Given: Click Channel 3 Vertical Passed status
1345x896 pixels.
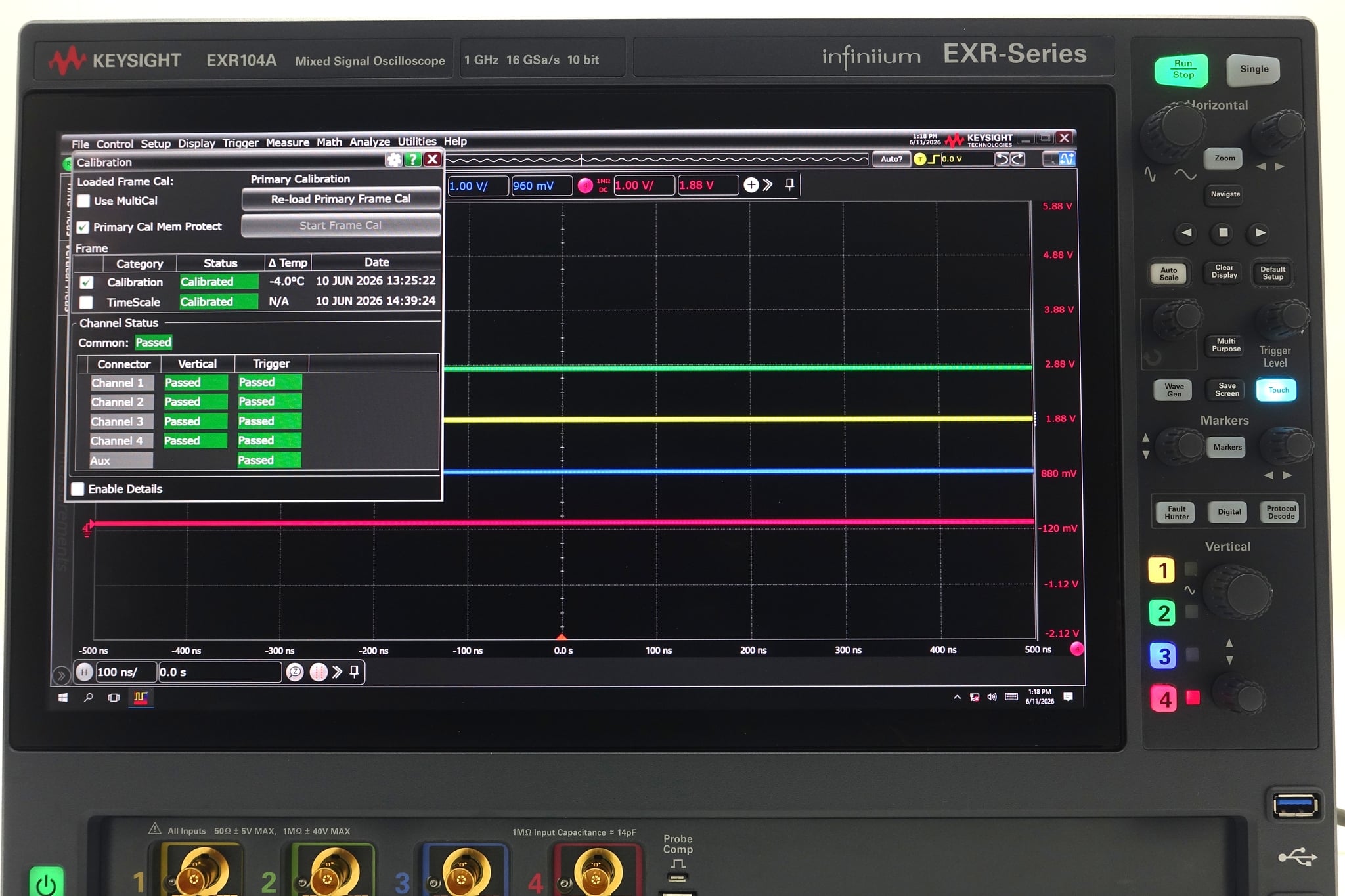Looking at the screenshot, I should [195, 421].
